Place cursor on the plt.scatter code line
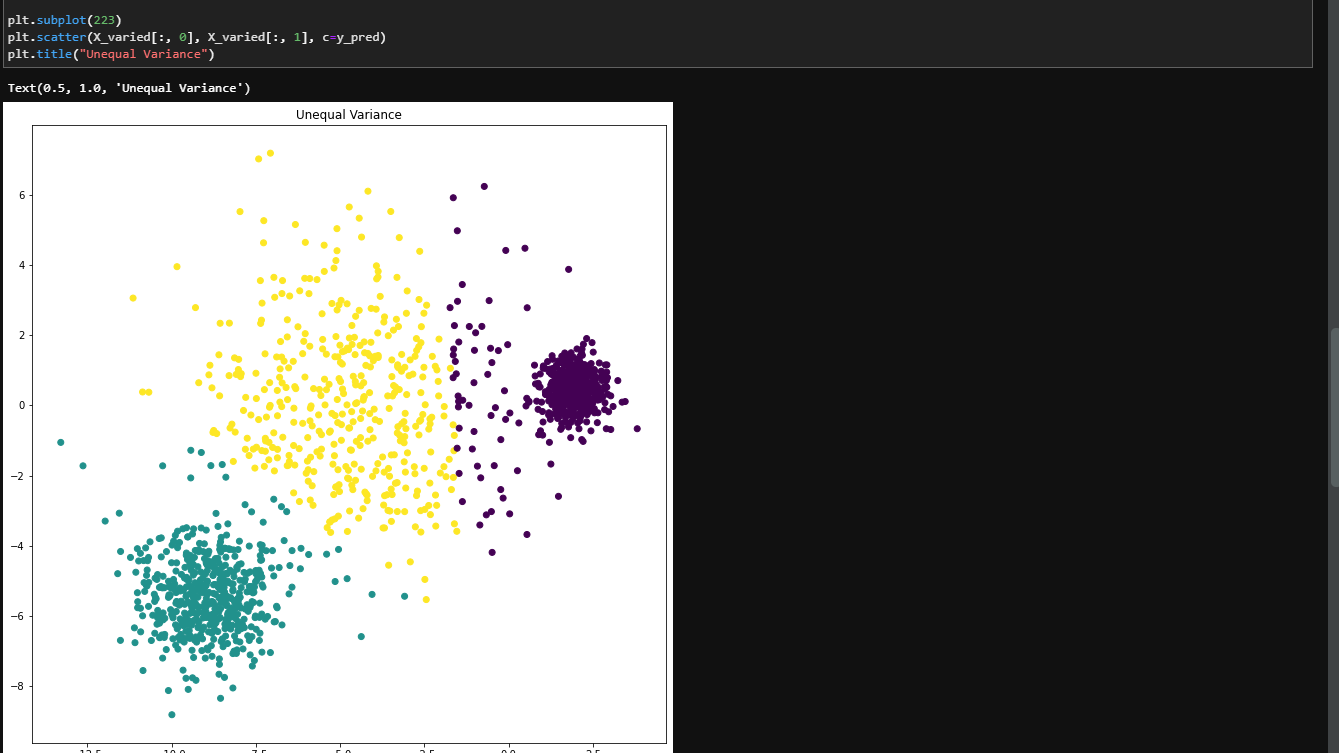Viewport: 1339px width, 753px height. (196, 37)
